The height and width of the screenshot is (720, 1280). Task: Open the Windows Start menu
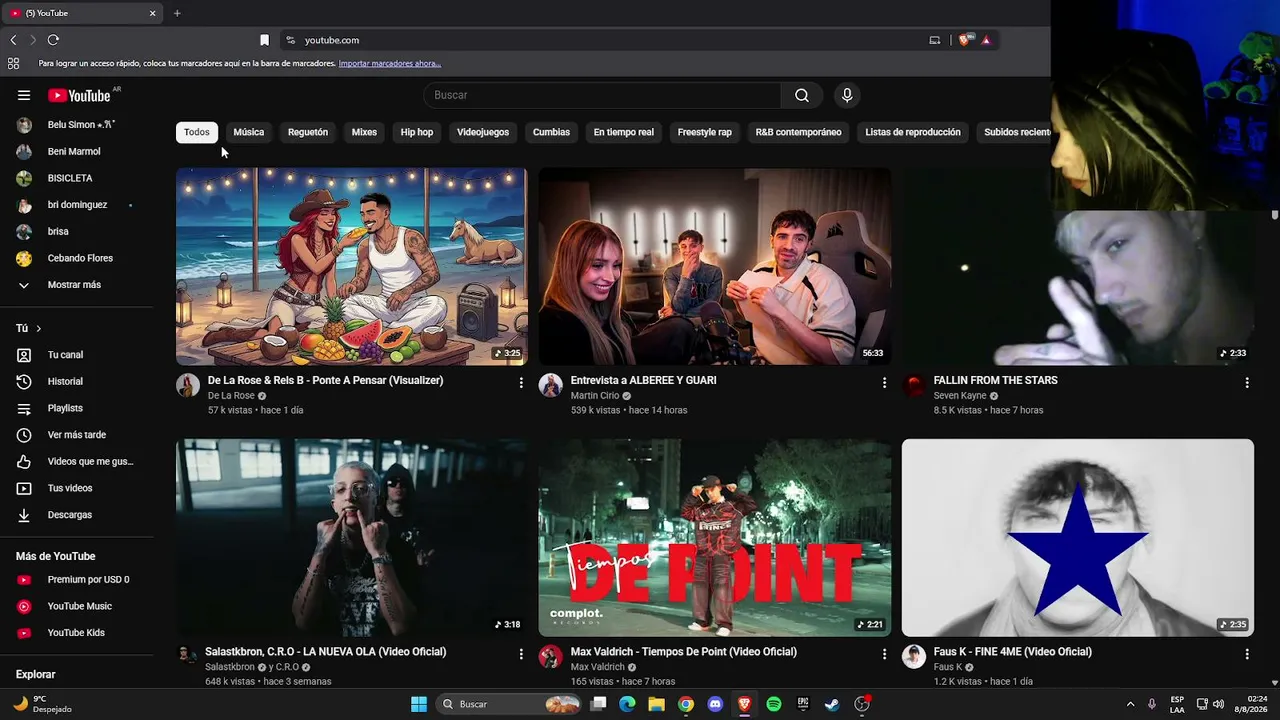[x=419, y=704]
